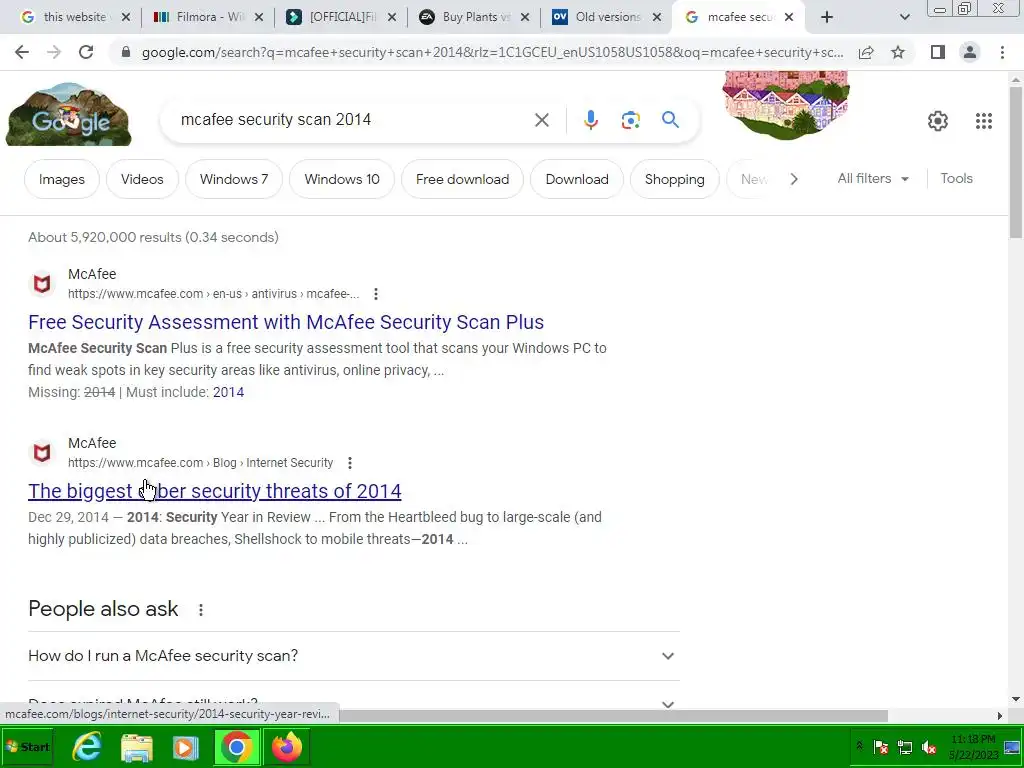Open the Google apps grid
The image size is (1024, 768).
point(984,121)
